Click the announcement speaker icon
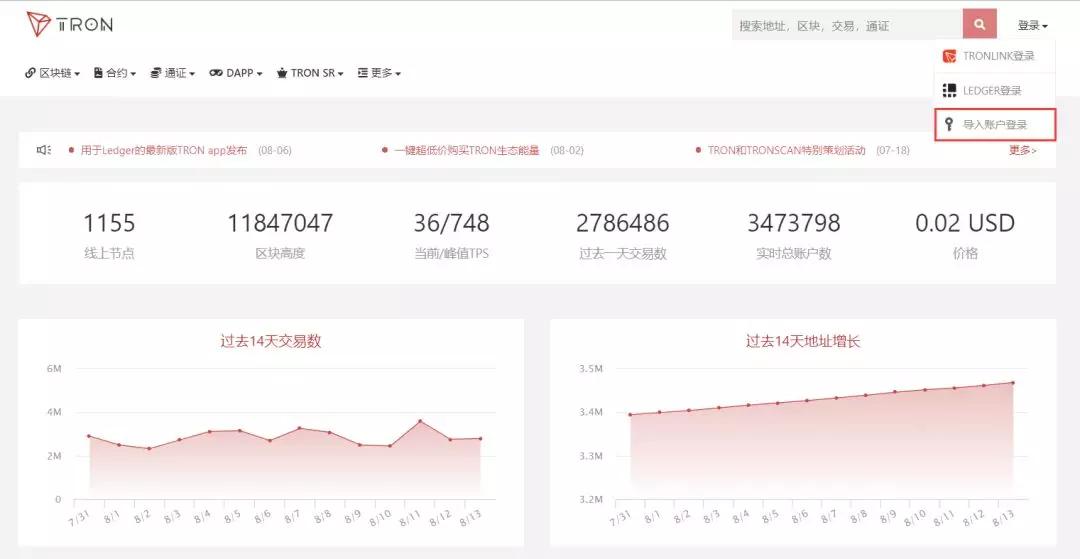The image size is (1080, 559). click(44, 150)
